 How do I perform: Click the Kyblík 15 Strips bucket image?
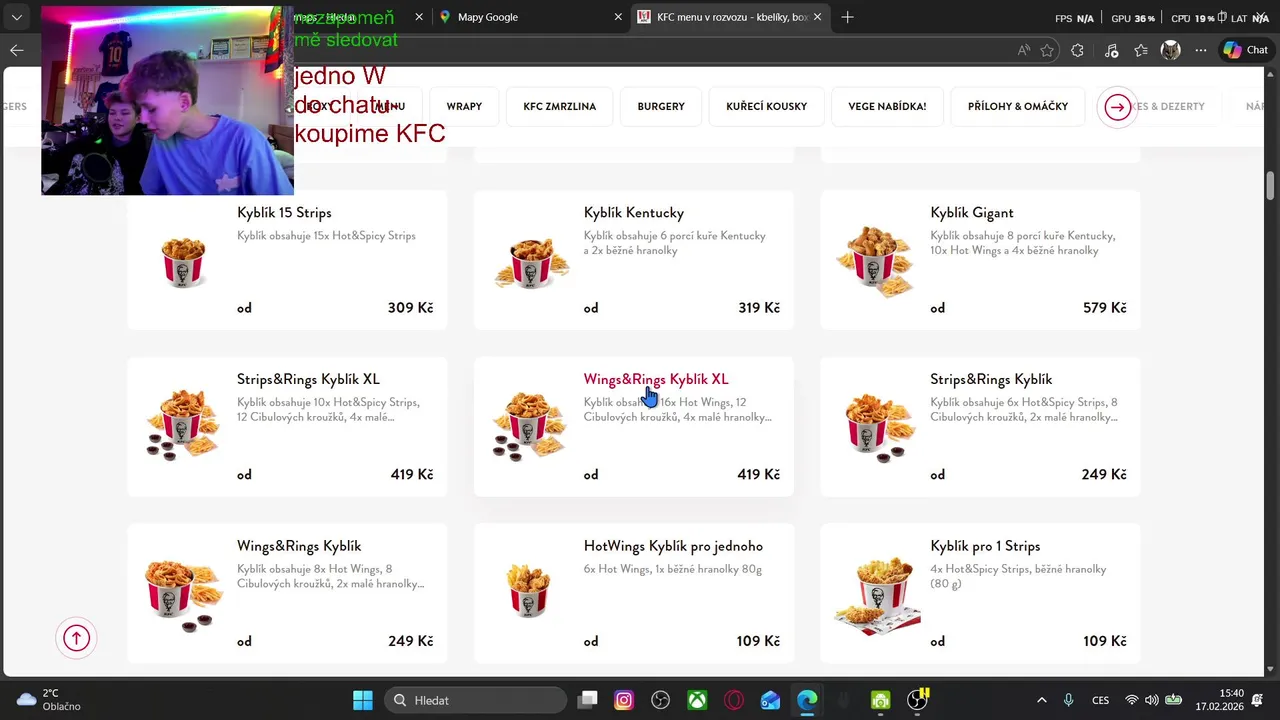pyautogui.click(x=183, y=263)
